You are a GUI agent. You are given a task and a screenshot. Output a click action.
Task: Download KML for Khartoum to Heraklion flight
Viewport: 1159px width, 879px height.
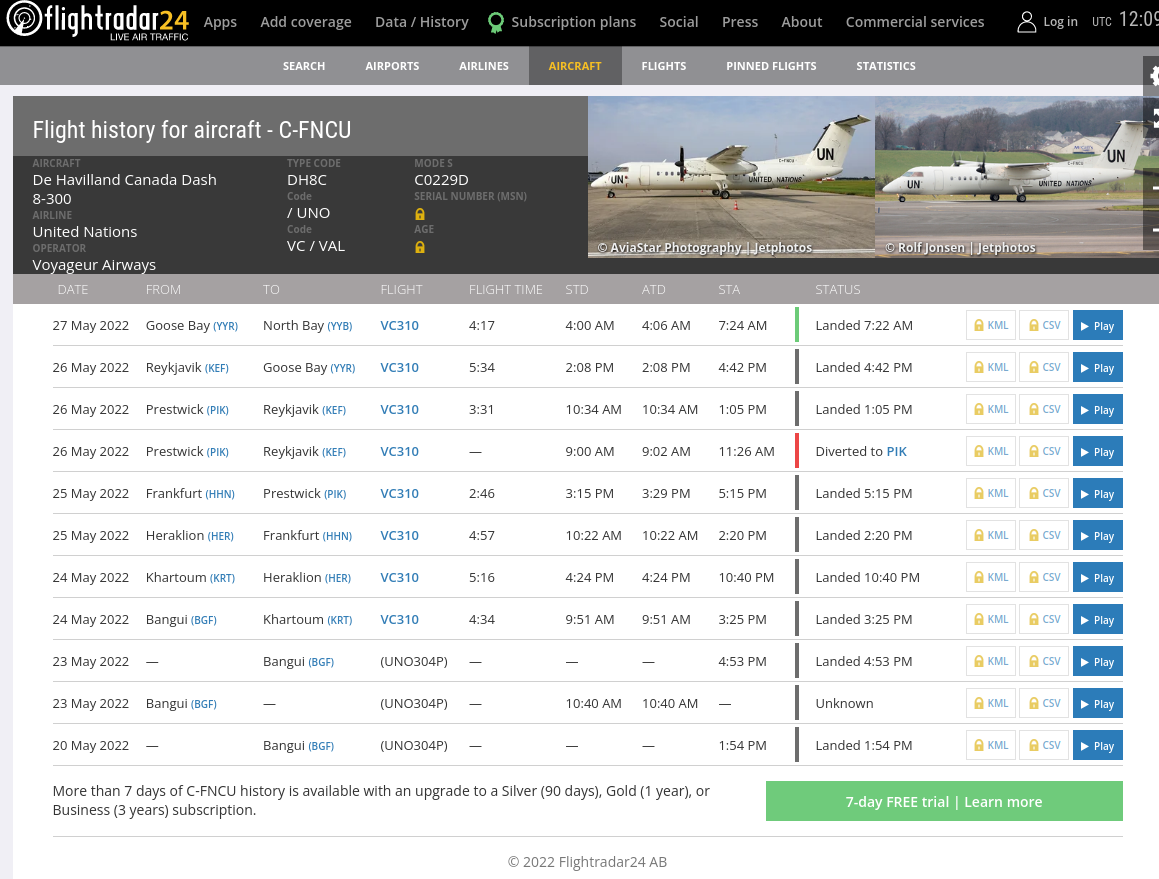pyautogui.click(x=990, y=577)
